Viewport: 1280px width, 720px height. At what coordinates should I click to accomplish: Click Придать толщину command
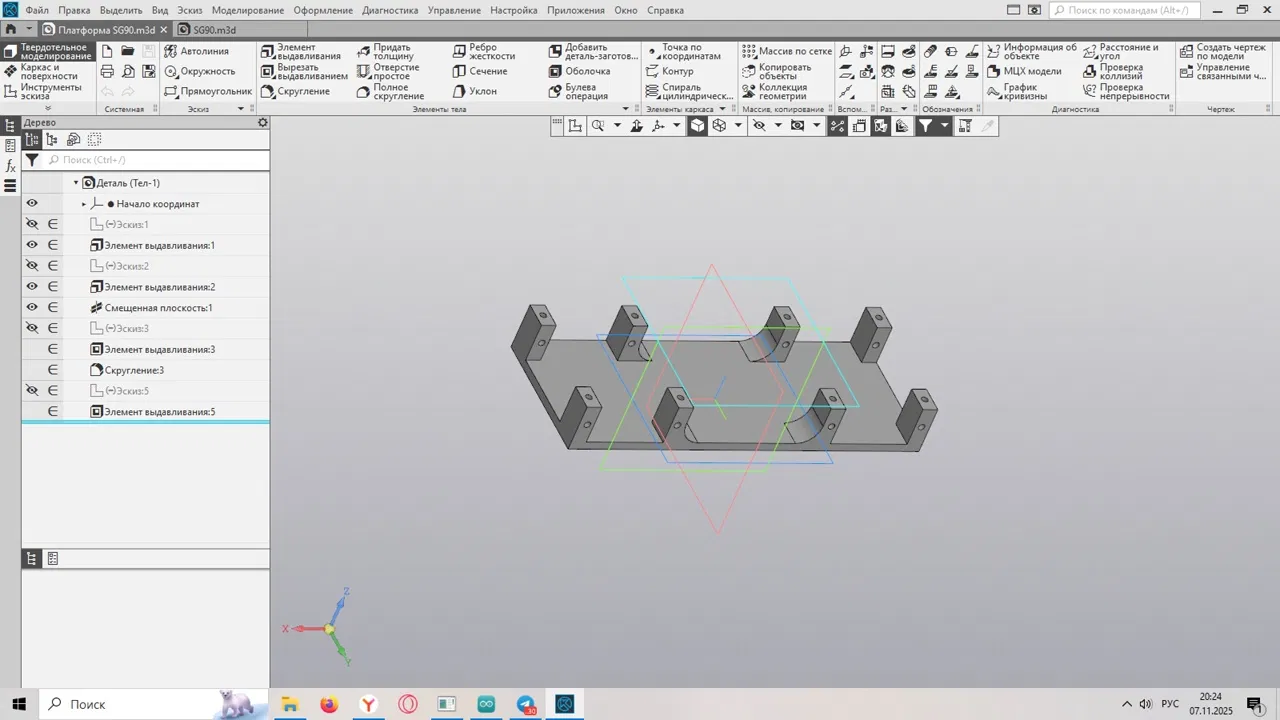click(x=385, y=51)
